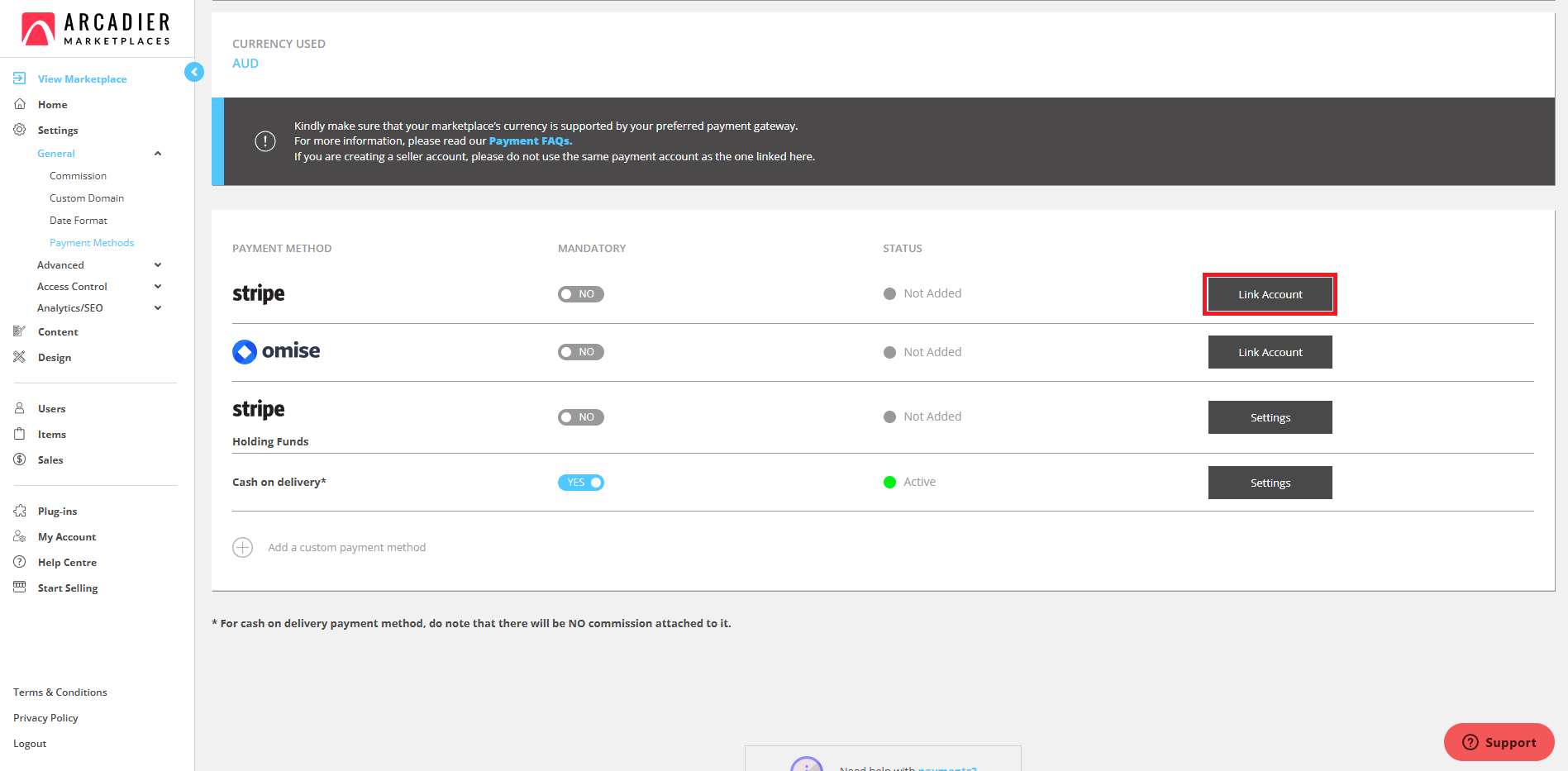Click Link Account button for Omise

coord(1270,352)
